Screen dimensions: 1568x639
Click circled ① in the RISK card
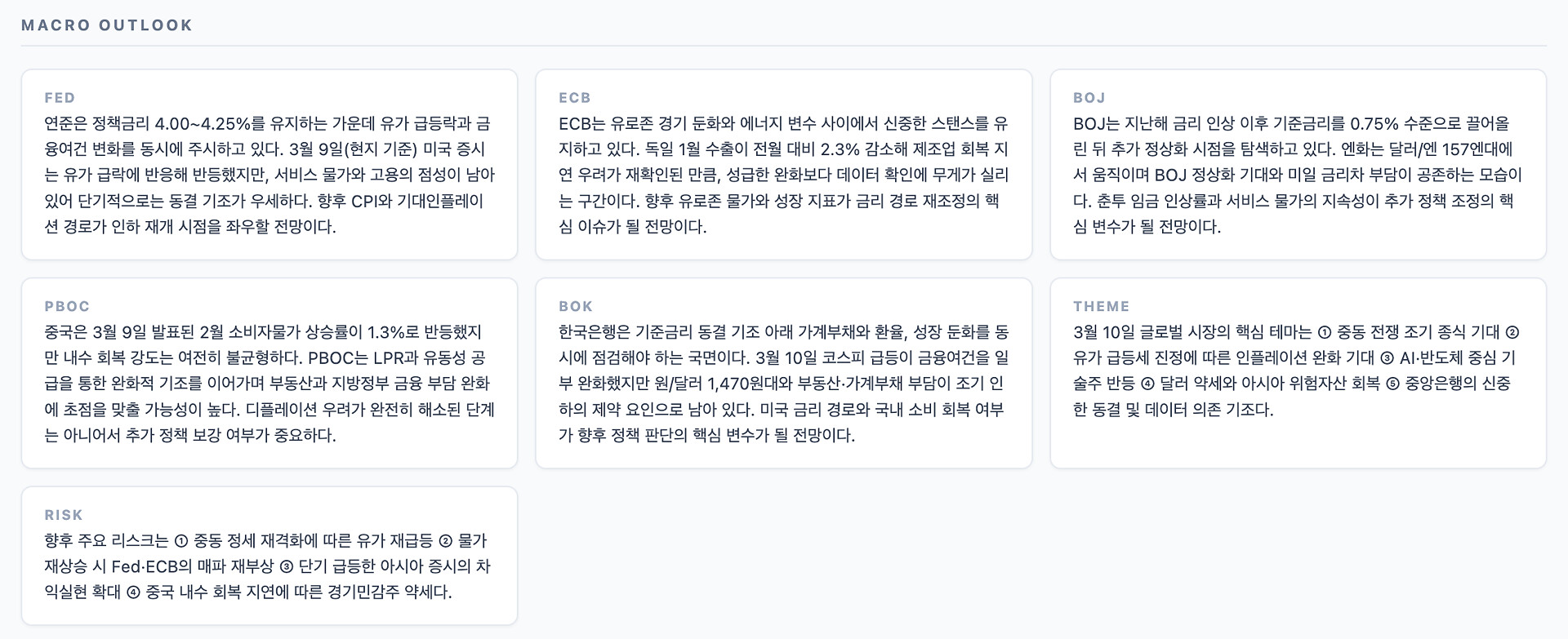pos(181,541)
